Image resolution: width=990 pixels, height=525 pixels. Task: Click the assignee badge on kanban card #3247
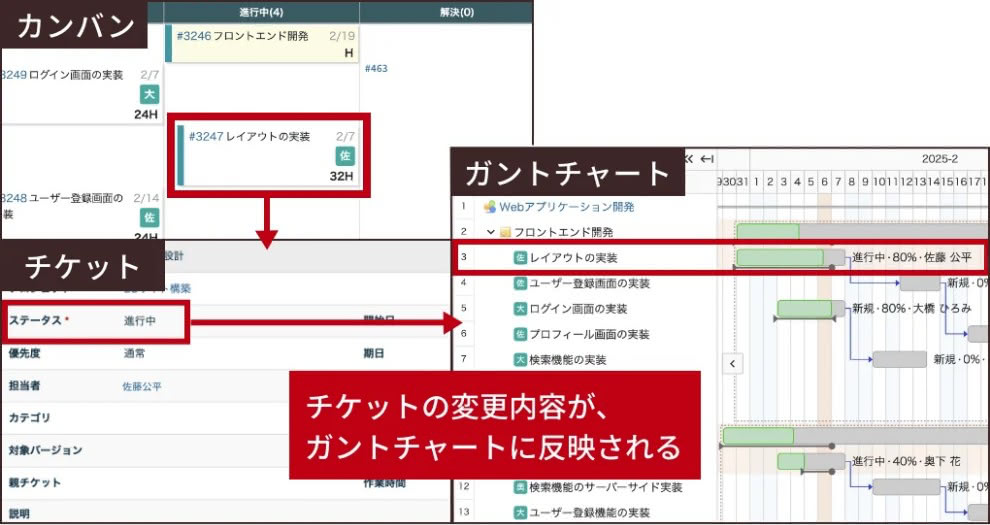(x=345, y=156)
